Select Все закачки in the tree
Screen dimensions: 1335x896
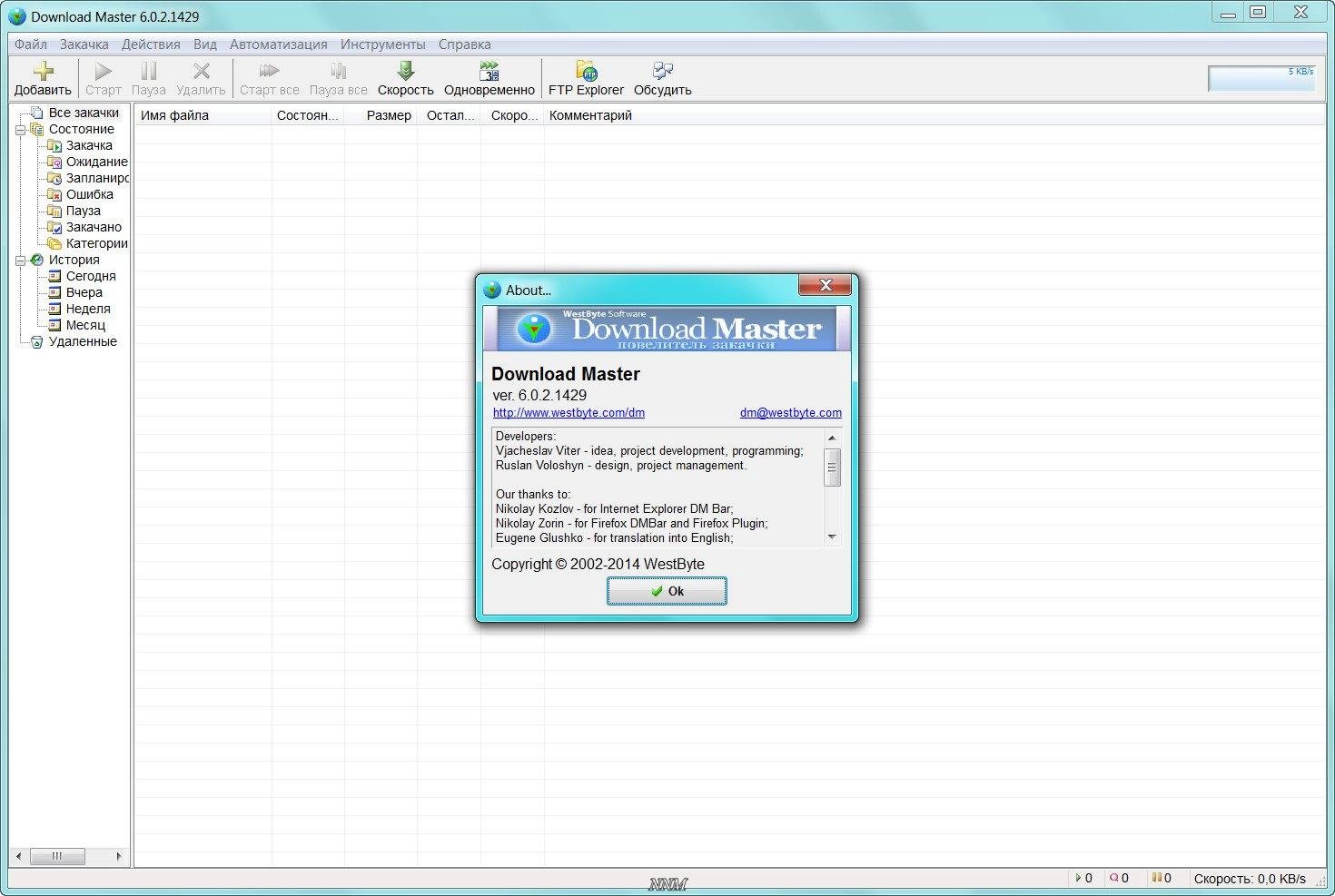click(x=84, y=113)
